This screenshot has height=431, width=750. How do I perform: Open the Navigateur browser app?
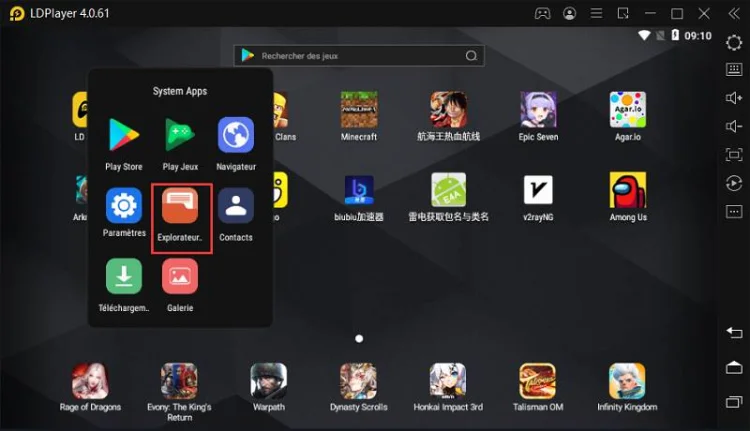236,135
